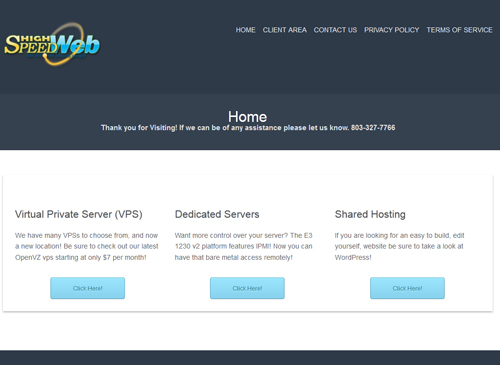The width and height of the screenshot is (500, 365).
Task: Click the Click Here! button under Dedicated Servers
Action: (247, 288)
